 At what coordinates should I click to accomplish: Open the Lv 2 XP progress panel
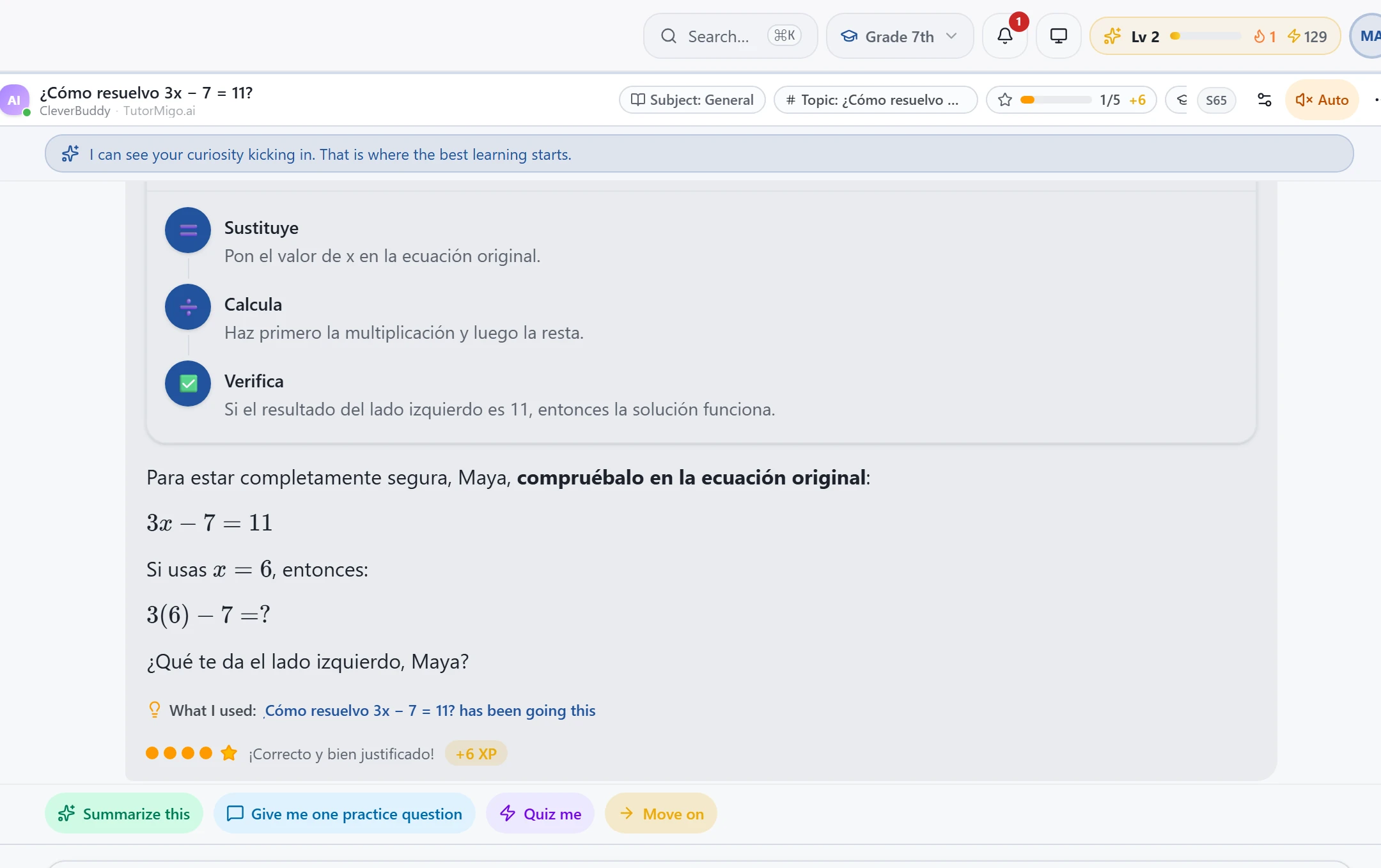click(x=1215, y=36)
